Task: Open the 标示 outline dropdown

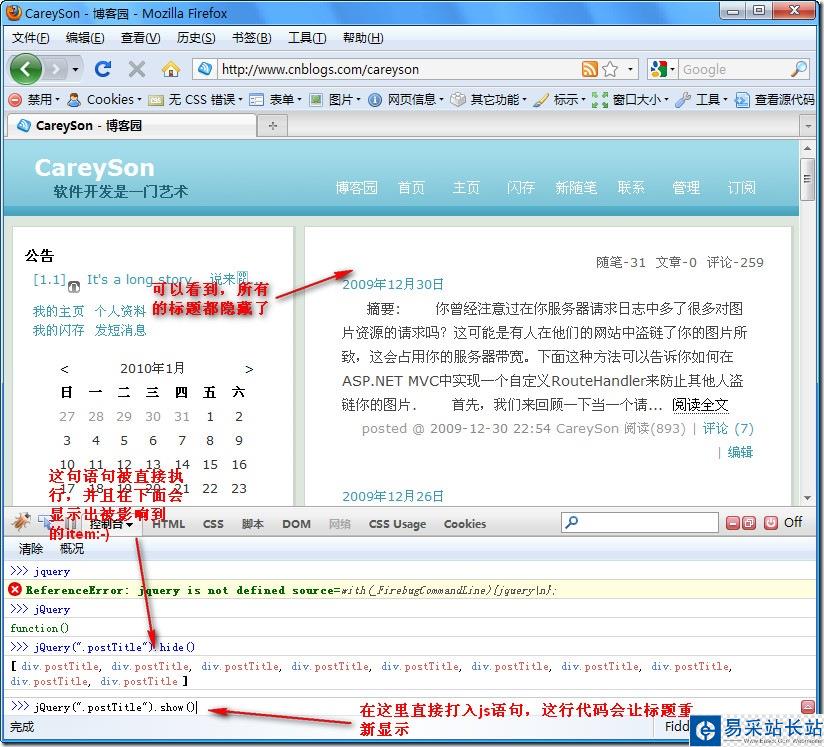Action: point(559,99)
